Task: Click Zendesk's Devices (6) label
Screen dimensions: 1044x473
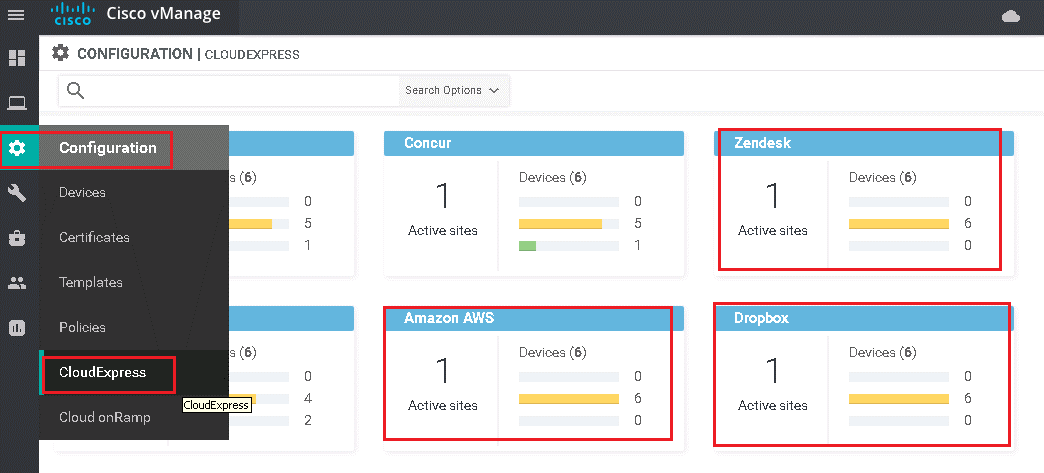Action: click(883, 178)
